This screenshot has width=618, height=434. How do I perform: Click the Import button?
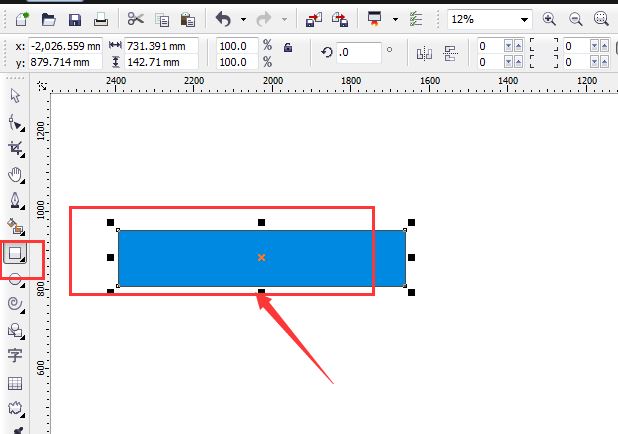315,19
